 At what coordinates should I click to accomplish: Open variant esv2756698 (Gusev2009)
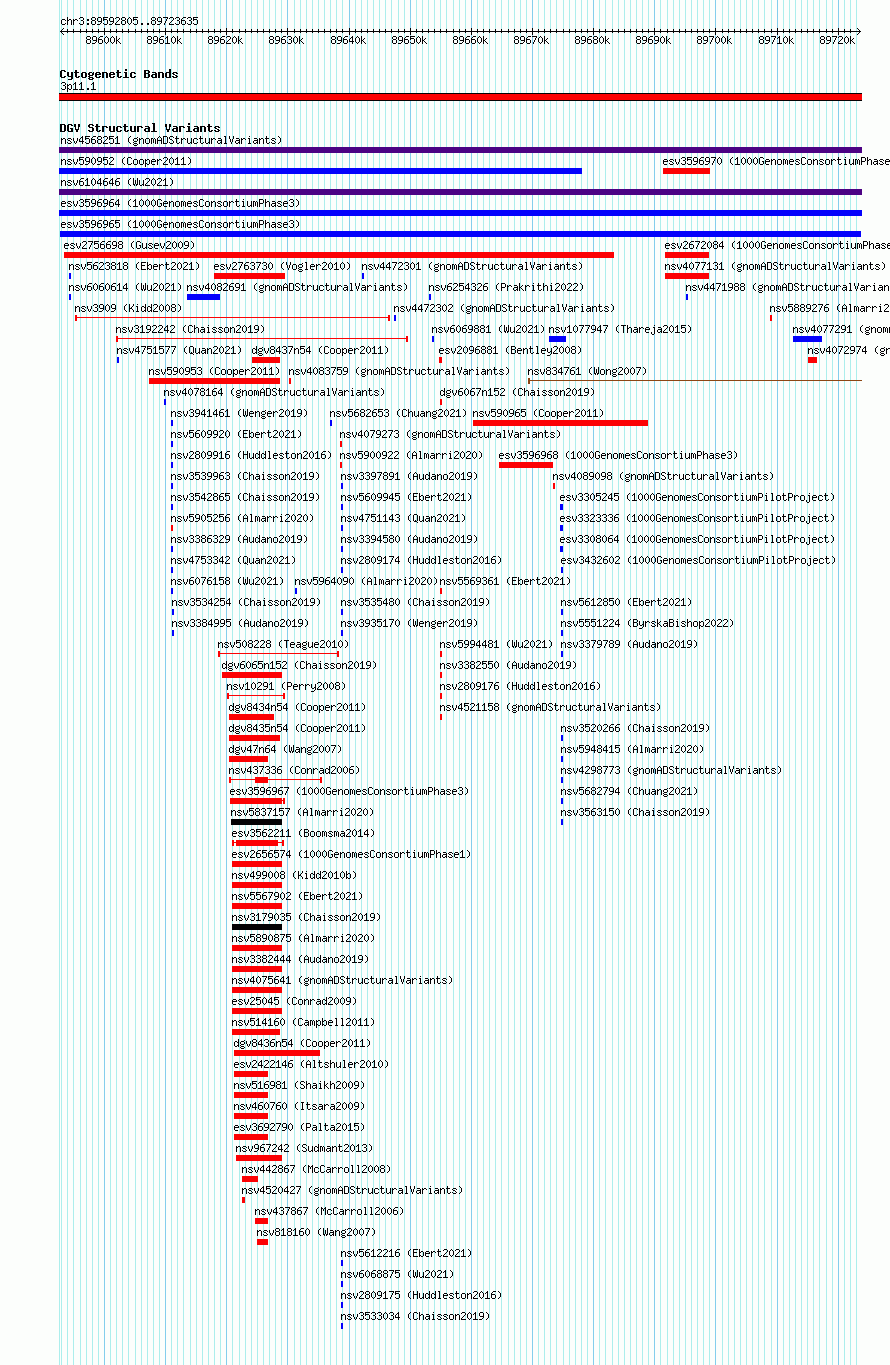pos(130,245)
